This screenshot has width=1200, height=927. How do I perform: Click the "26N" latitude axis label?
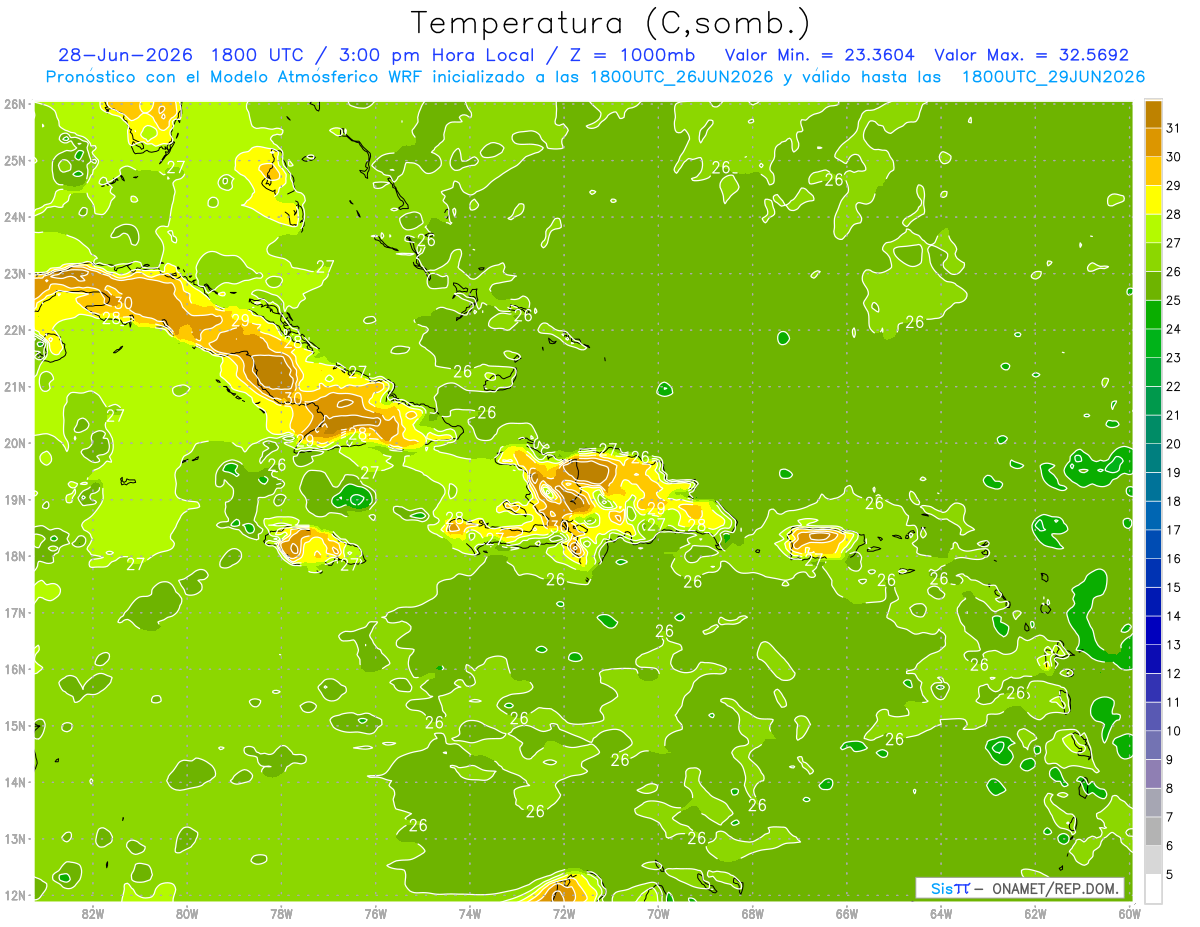(15, 104)
